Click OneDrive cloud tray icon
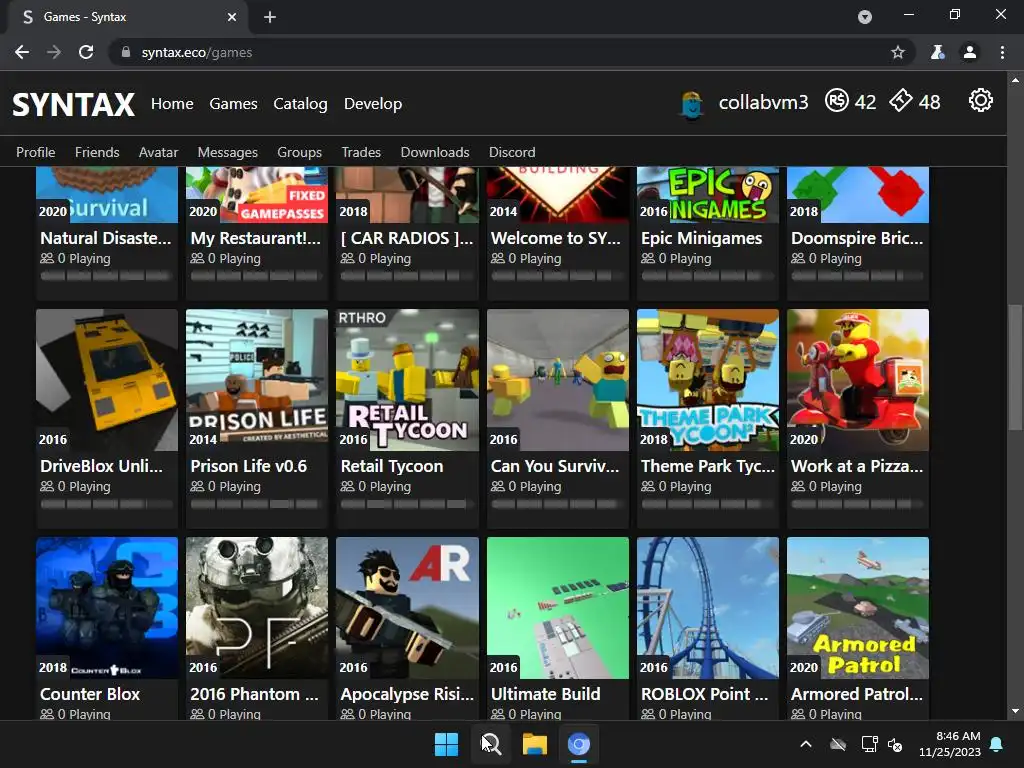The width and height of the screenshot is (1024, 768). coord(839,744)
